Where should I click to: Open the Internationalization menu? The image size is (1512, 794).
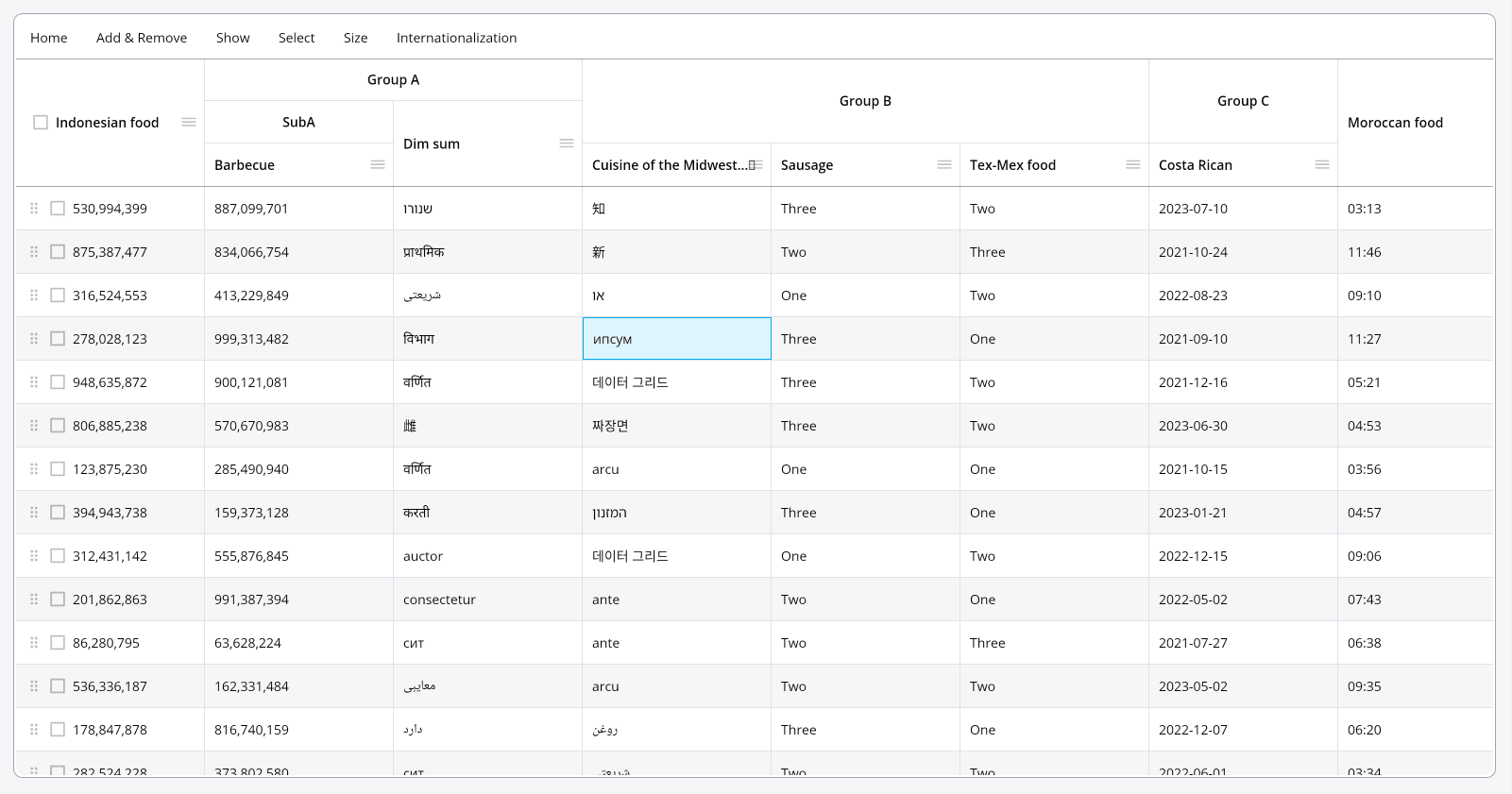tap(456, 38)
